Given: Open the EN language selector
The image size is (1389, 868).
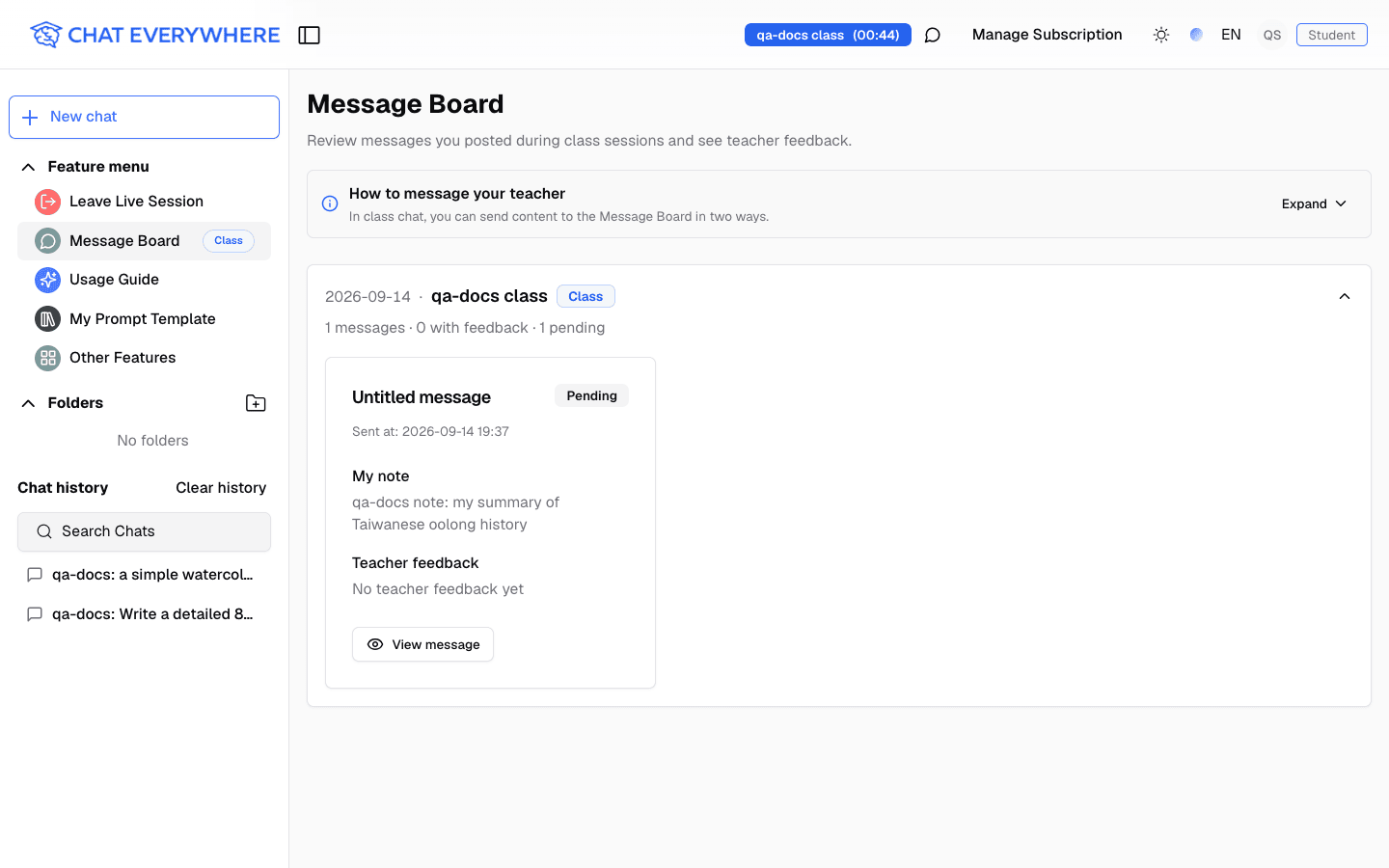Looking at the screenshot, I should (x=1231, y=35).
